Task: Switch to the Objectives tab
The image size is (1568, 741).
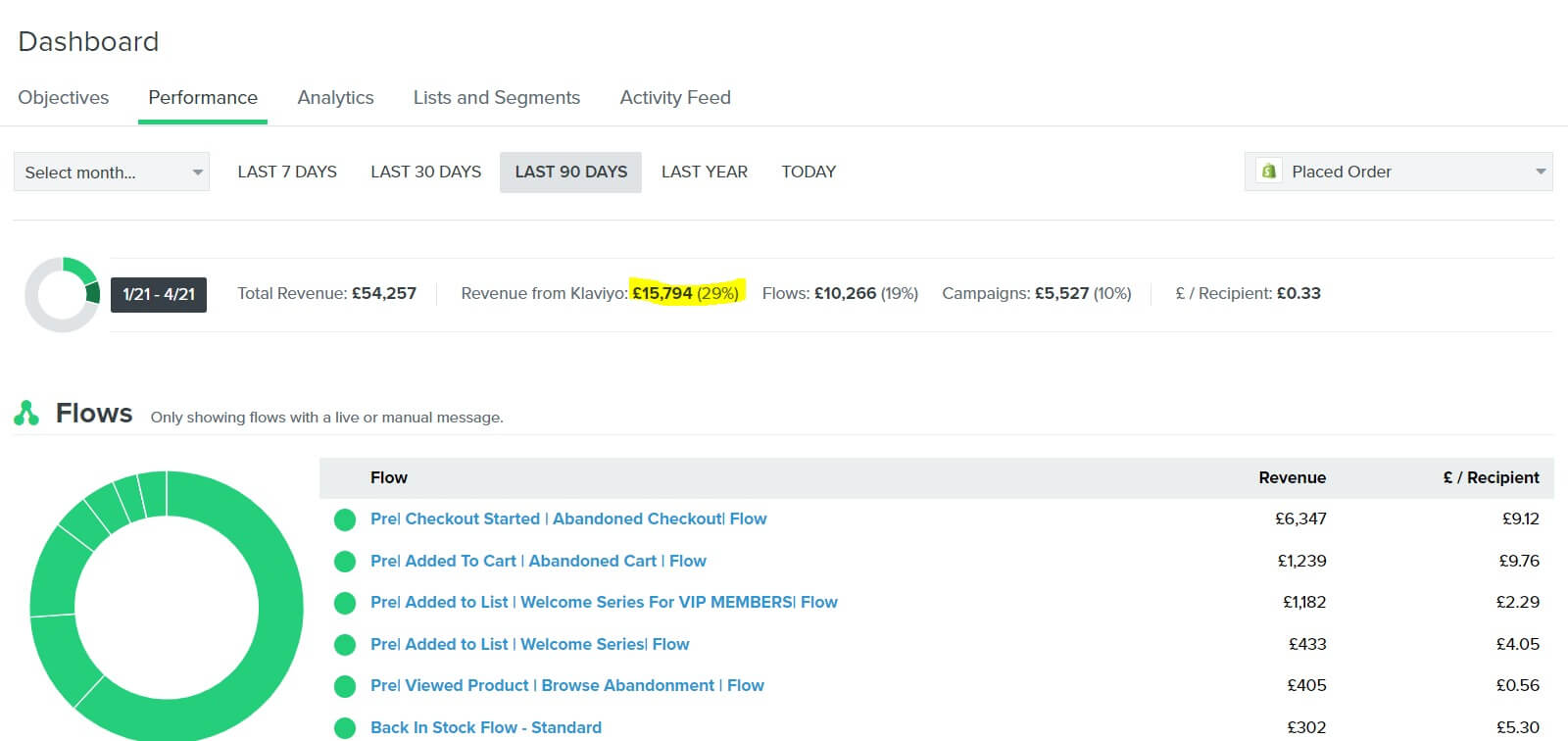Action: click(64, 98)
